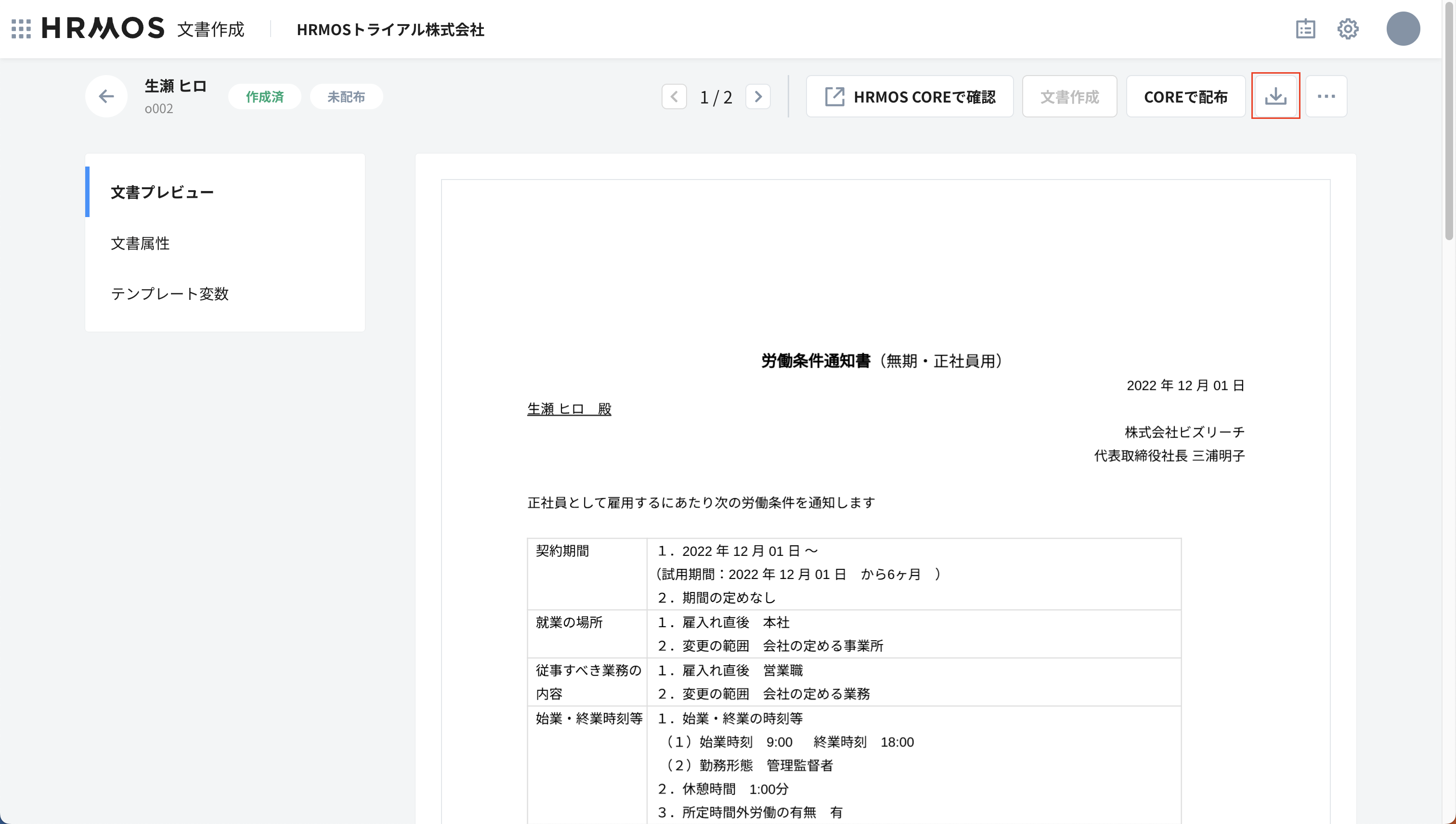Click the 未配布 status badge
Image resolution: width=1456 pixels, height=824 pixels.
(x=346, y=96)
